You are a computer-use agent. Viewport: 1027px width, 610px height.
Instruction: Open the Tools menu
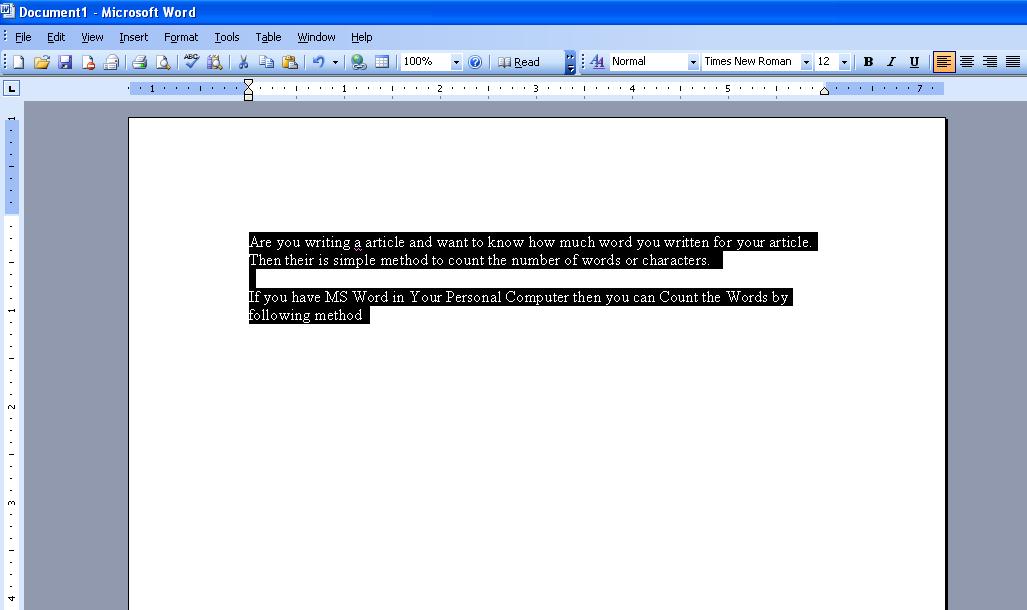(226, 37)
